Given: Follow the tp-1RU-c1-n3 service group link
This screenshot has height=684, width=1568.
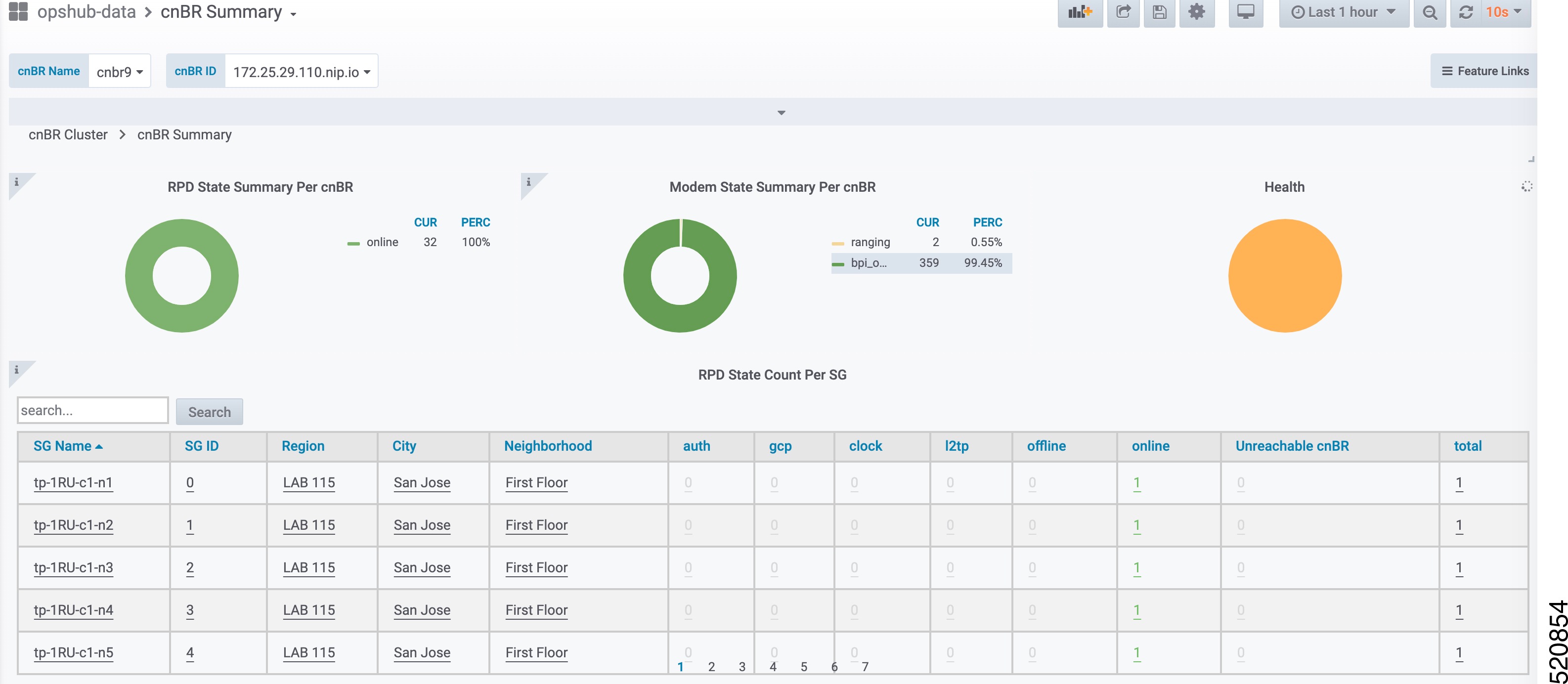Looking at the screenshot, I should pyautogui.click(x=73, y=568).
